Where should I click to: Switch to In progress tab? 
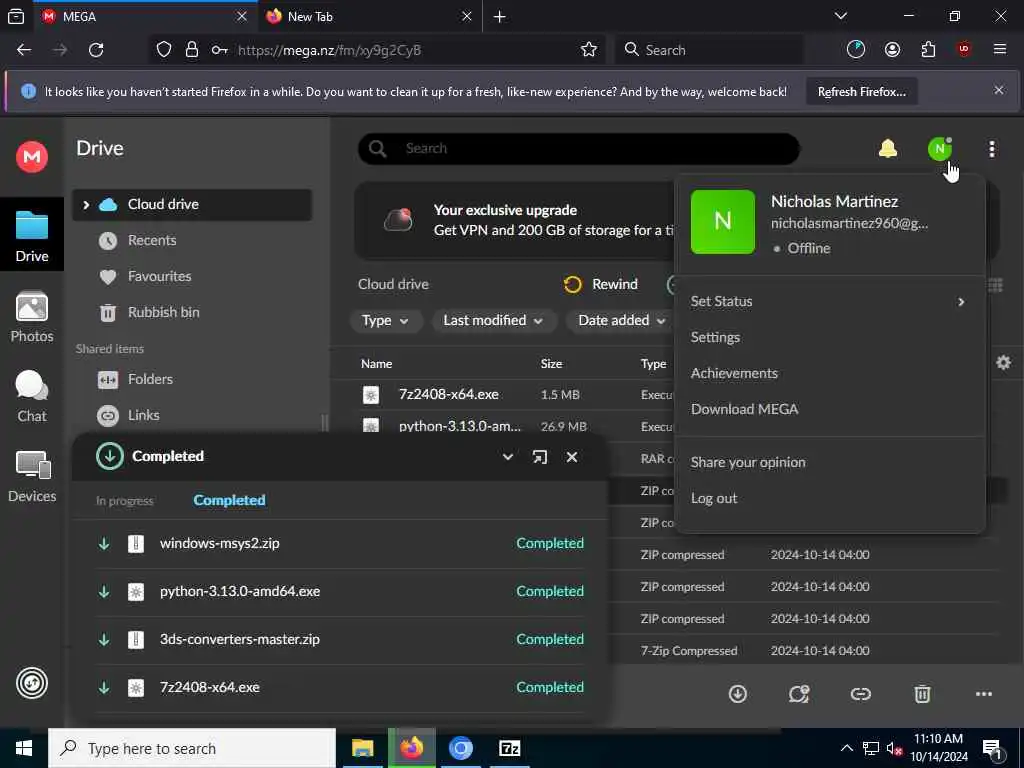pyautogui.click(x=125, y=501)
